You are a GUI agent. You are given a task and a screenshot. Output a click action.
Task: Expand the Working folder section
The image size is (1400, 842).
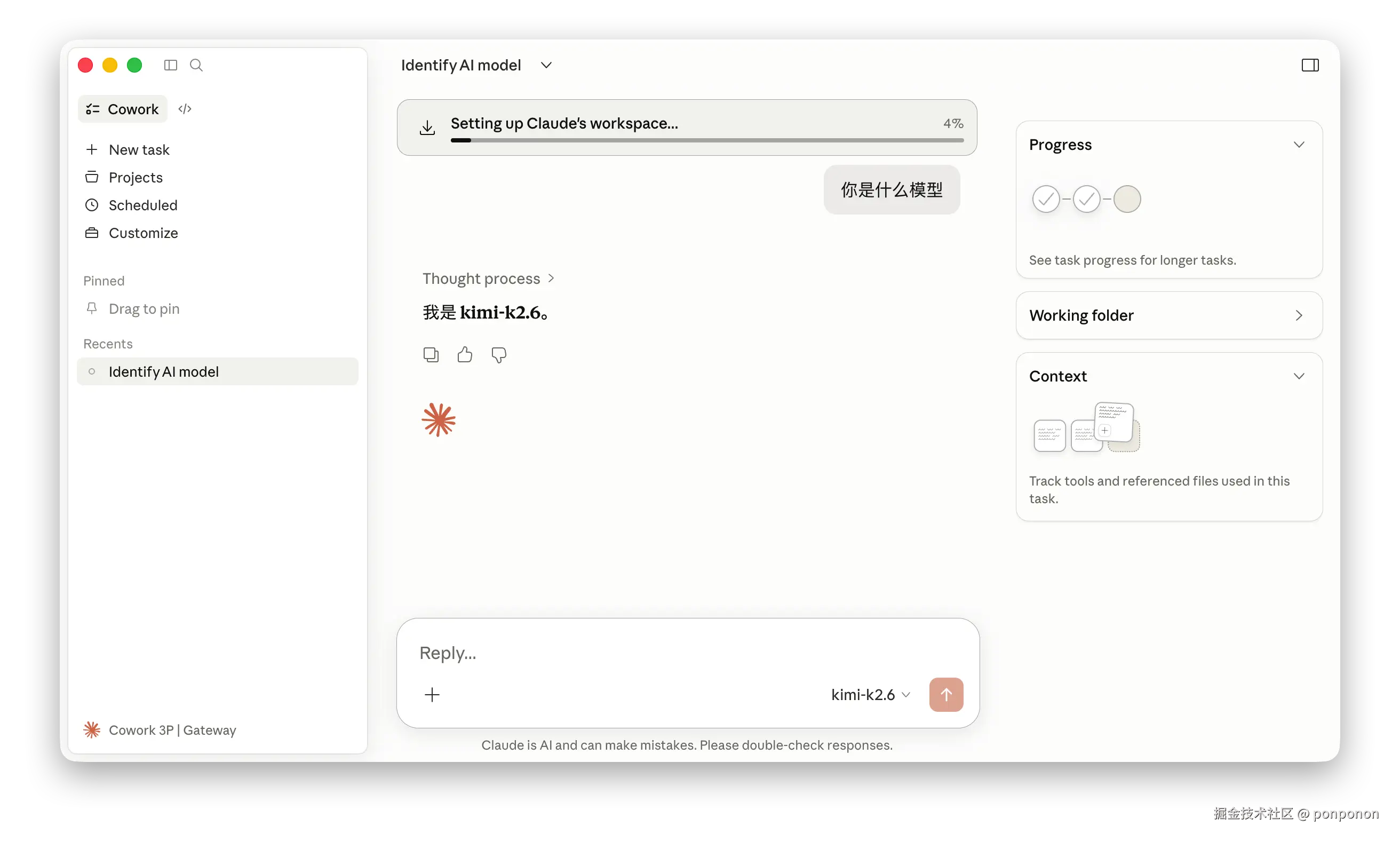[x=1299, y=315]
